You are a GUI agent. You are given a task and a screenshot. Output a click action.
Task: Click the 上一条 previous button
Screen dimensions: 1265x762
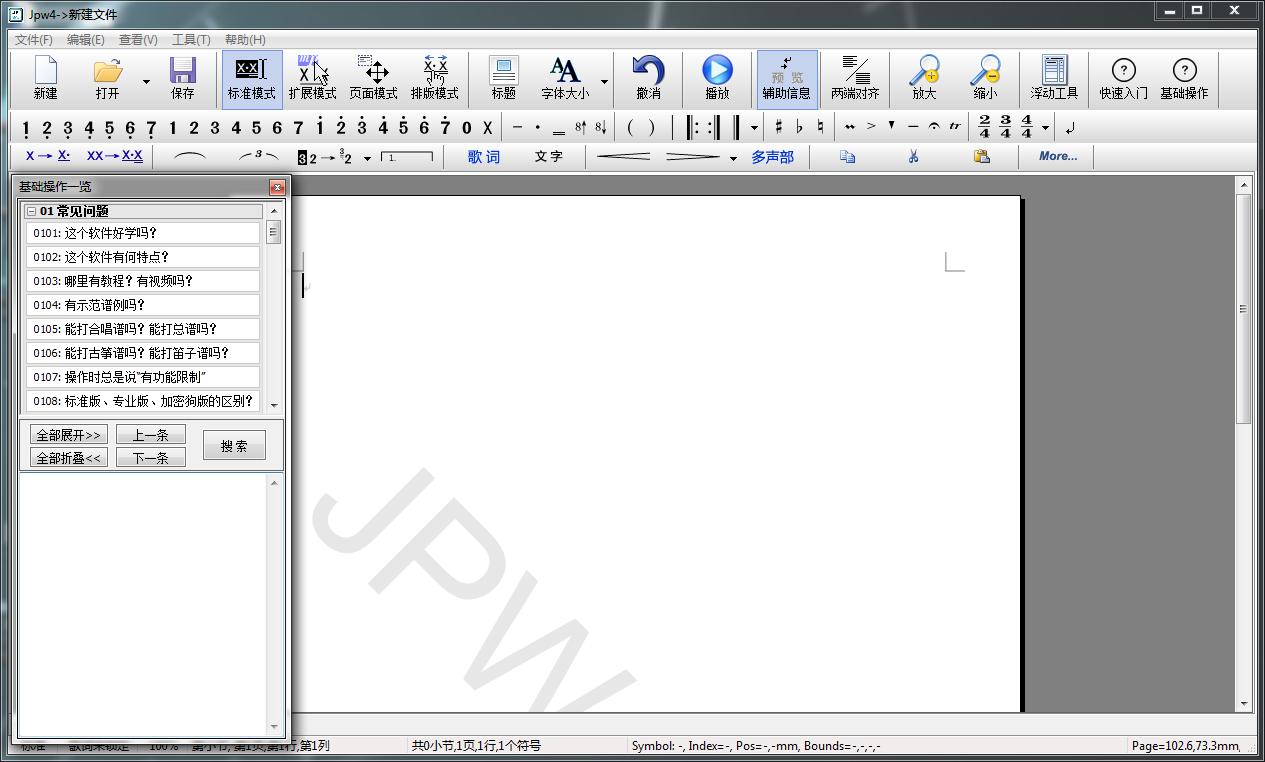151,435
